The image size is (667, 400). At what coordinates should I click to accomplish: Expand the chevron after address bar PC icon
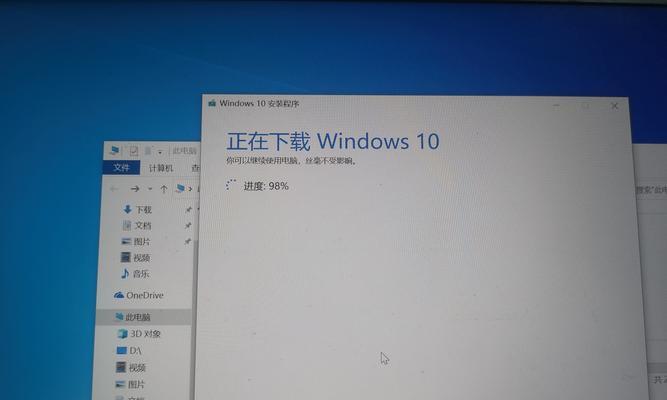[190, 189]
